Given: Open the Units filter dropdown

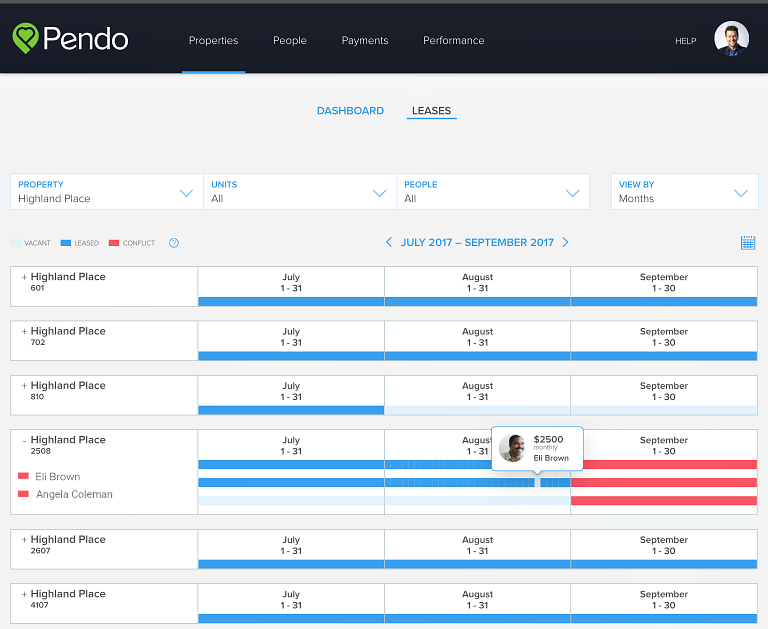Looking at the screenshot, I should [300, 192].
